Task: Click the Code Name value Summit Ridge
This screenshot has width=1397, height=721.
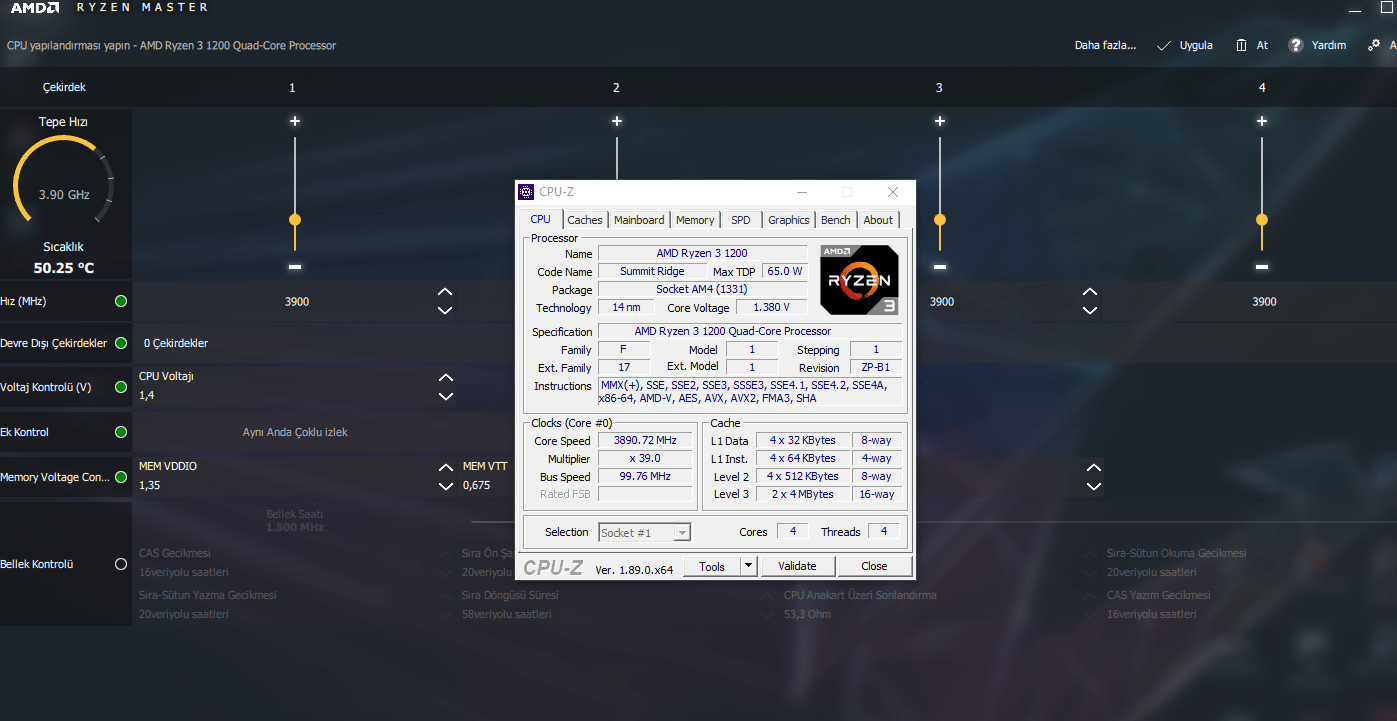Action: [x=652, y=272]
